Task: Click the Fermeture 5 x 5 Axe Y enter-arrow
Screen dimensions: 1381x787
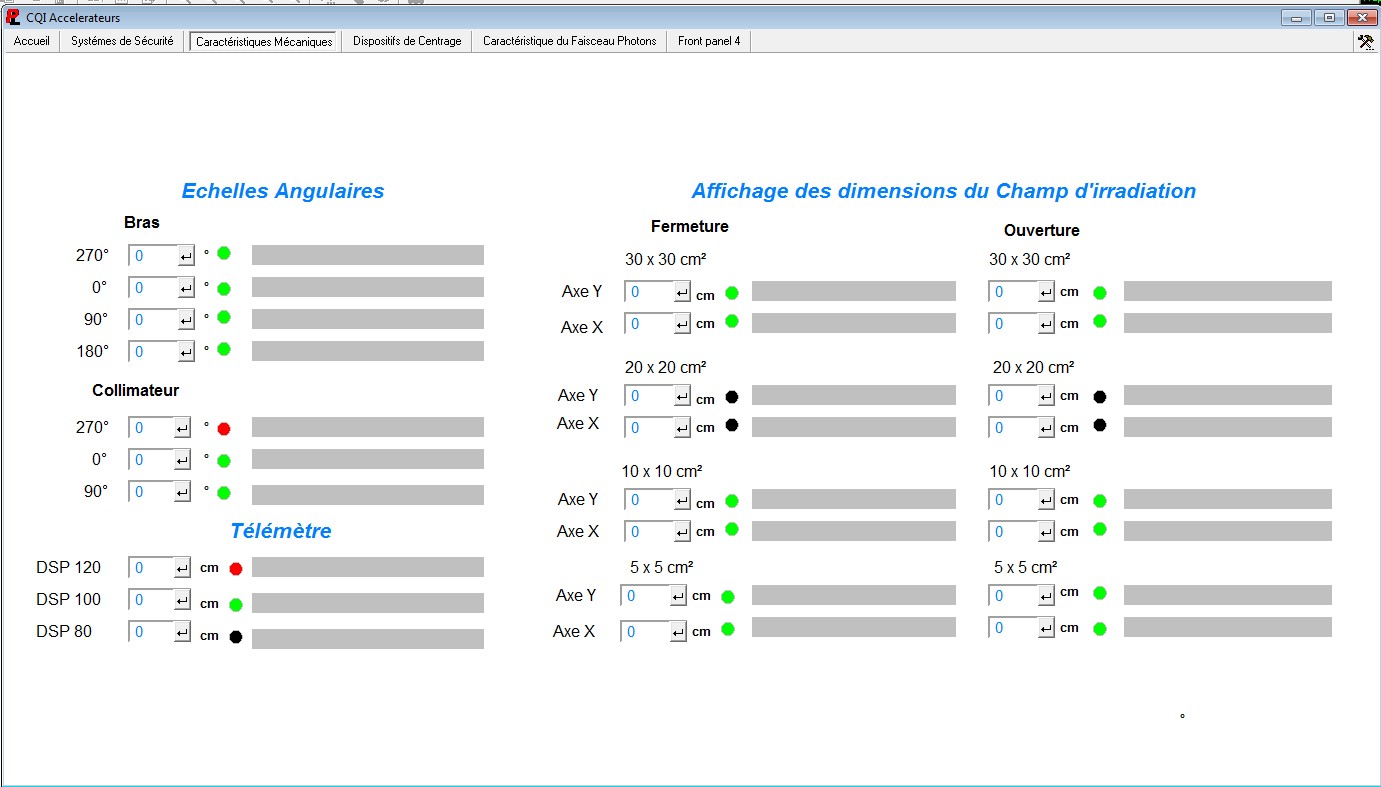Action: pos(678,596)
